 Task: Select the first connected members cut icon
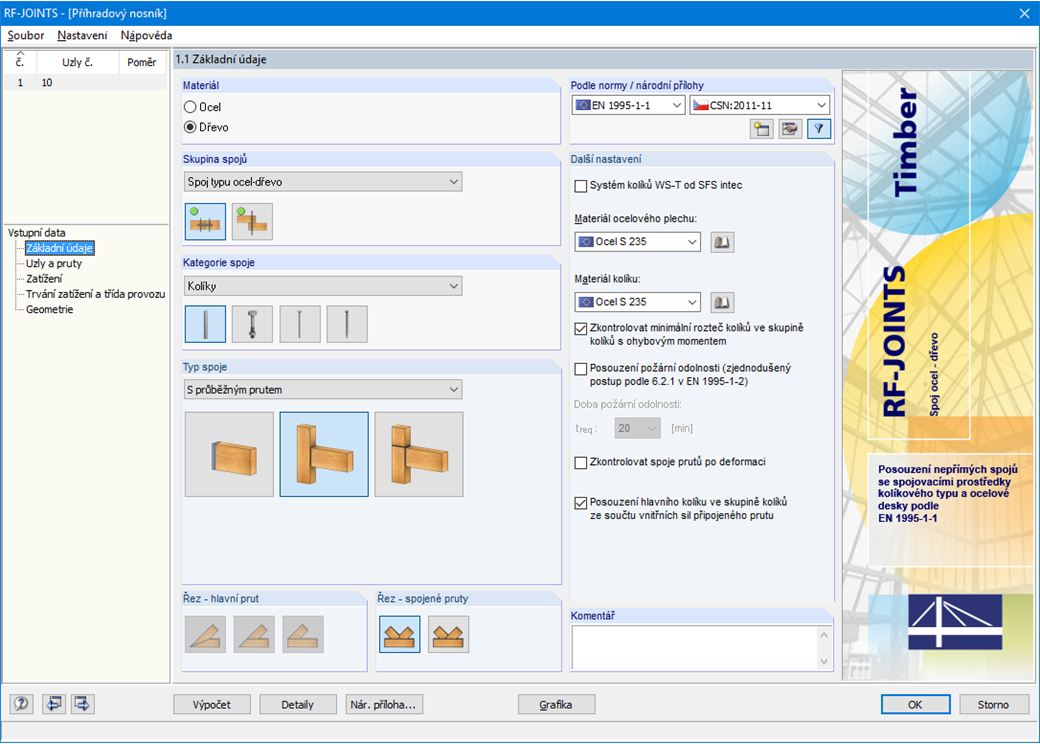[399, 634]
